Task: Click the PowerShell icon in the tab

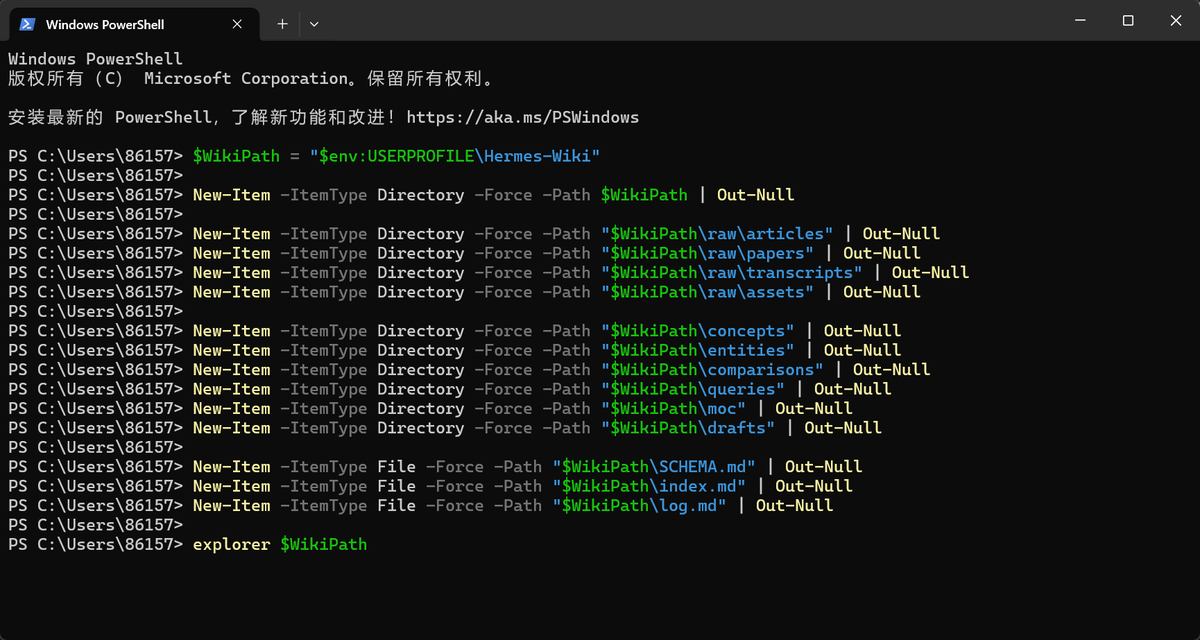Action: click(27, 23)
